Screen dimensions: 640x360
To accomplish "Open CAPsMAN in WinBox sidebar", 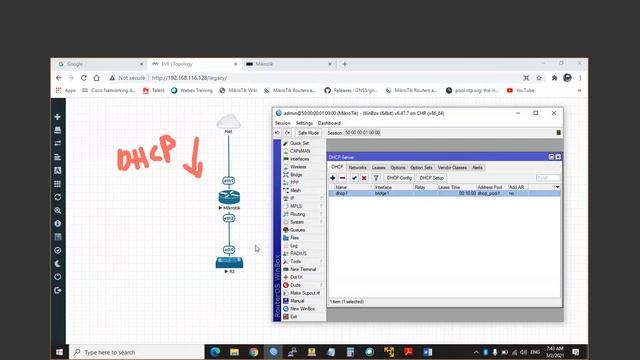I will [x=300, y=151].
